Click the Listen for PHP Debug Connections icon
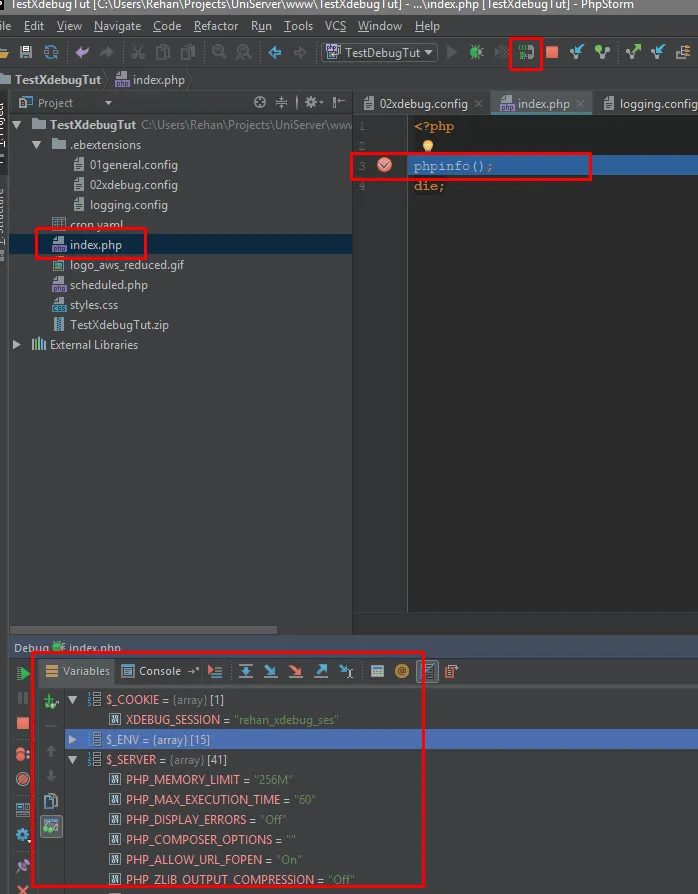Image resolution: width=698 pixels, height=894 pixels. 526,52
